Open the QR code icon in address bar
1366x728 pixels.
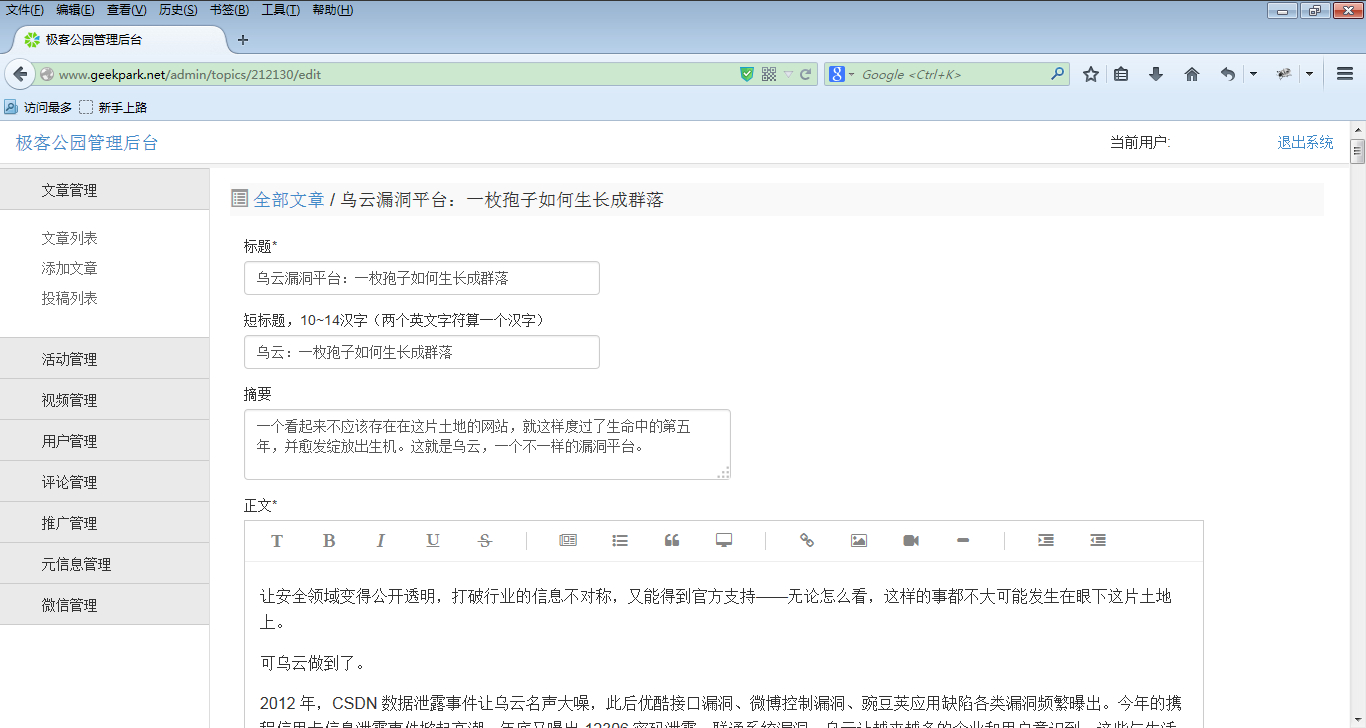pos(769,74)
